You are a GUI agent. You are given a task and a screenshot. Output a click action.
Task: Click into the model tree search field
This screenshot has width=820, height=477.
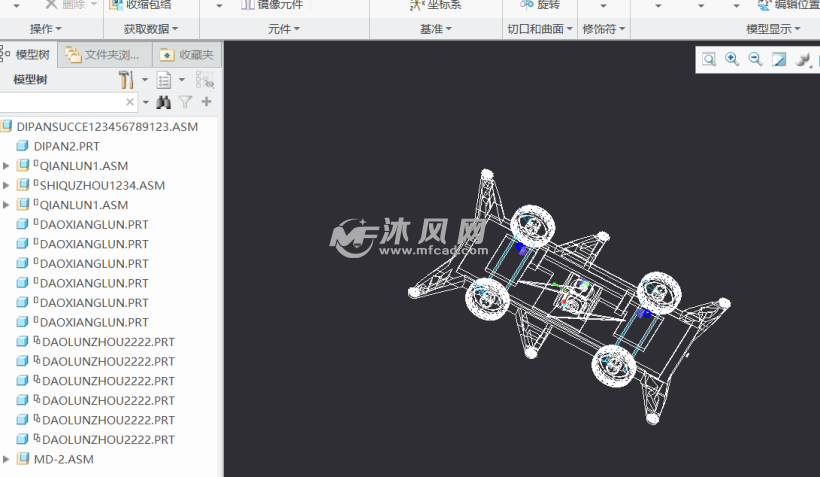(x=62, y=102)
